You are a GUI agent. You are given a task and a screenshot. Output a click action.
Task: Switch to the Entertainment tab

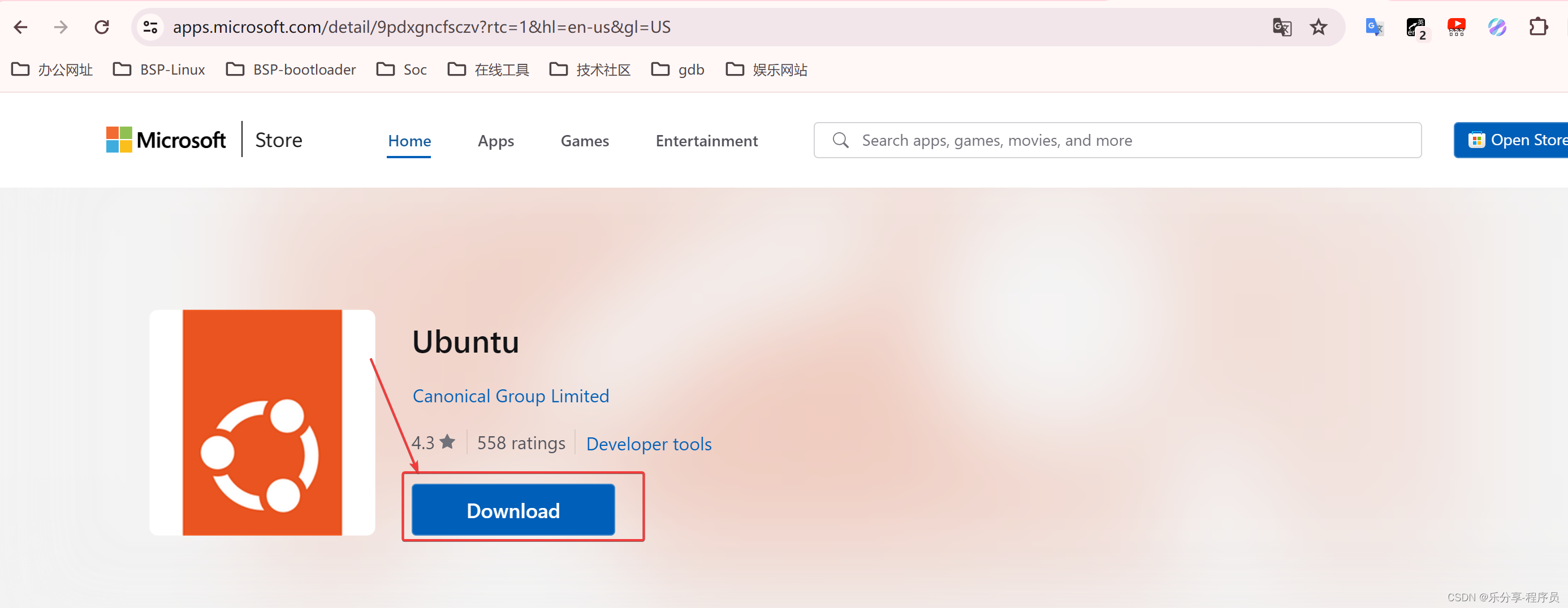point(706,141)
